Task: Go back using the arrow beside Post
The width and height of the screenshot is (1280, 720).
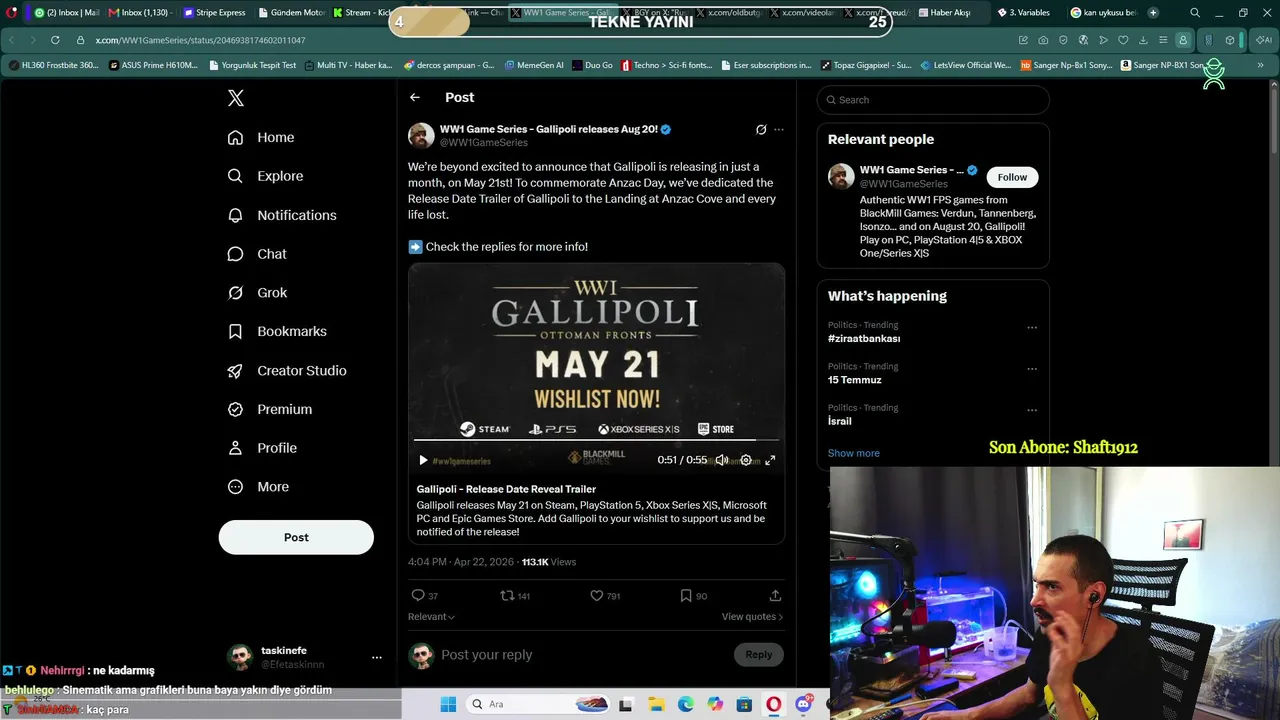Action: click(415, 97)
